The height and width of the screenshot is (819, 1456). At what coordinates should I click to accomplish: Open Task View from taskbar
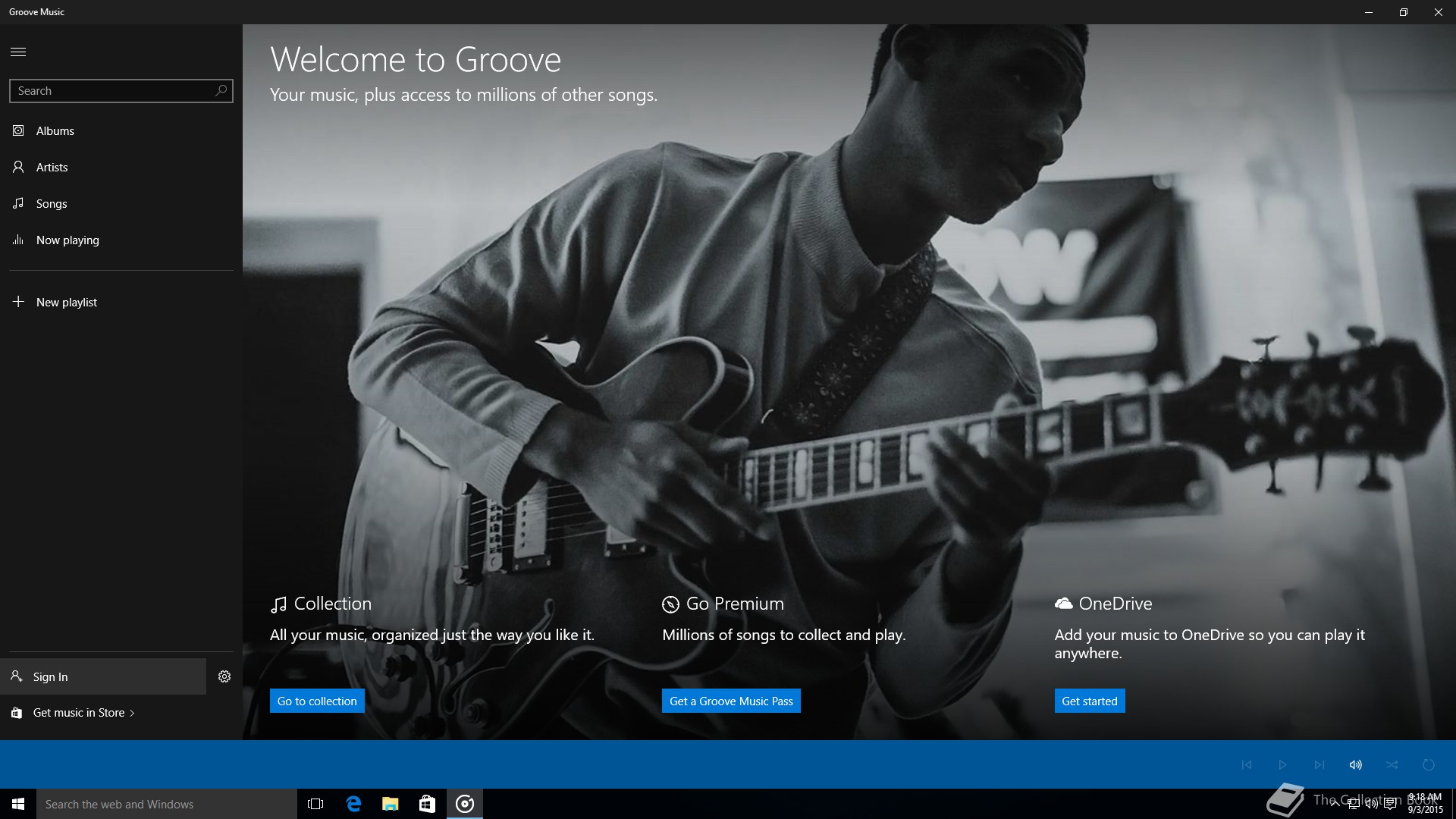[x=315, y=804]
